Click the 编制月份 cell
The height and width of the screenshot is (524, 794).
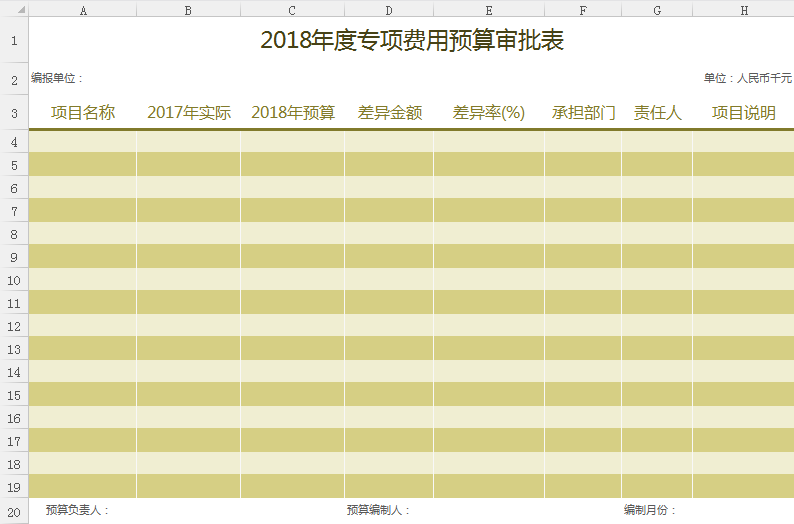tap(650, 511)
